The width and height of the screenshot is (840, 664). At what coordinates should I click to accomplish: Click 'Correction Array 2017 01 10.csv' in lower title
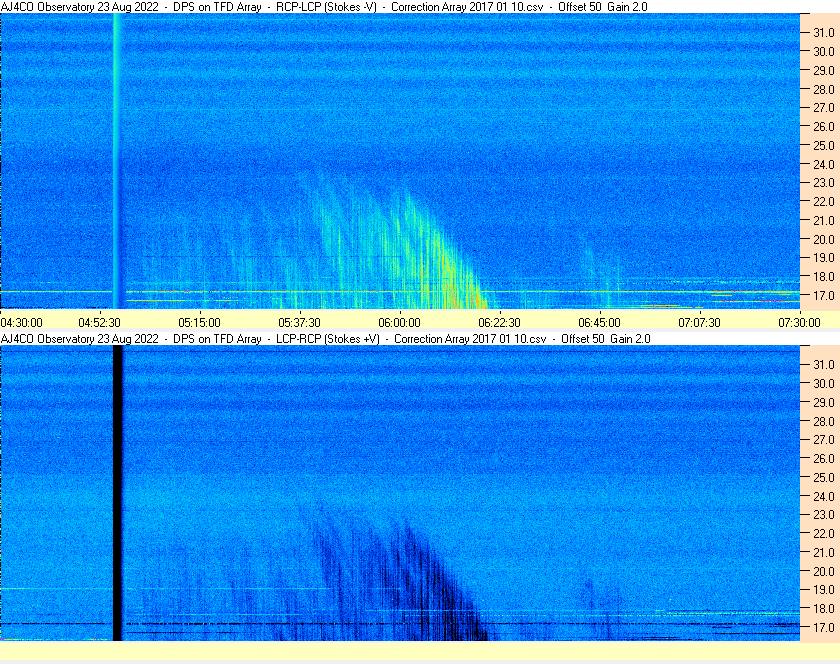click(x=470, y=339)
